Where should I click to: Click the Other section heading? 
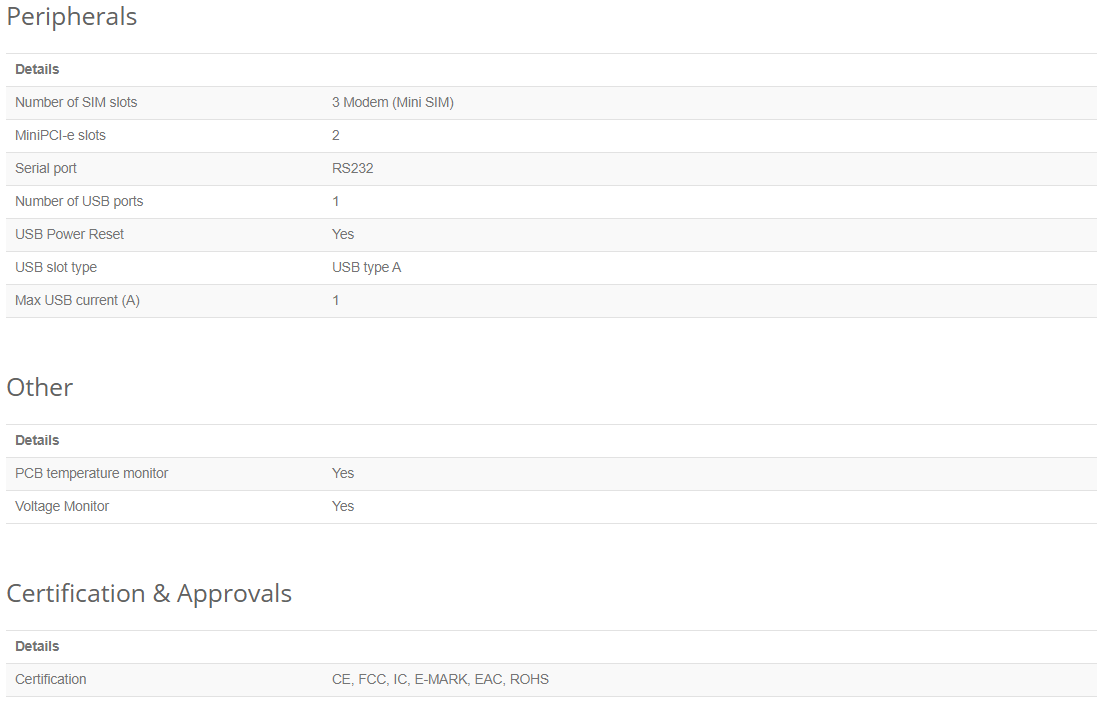click(39, 387)
